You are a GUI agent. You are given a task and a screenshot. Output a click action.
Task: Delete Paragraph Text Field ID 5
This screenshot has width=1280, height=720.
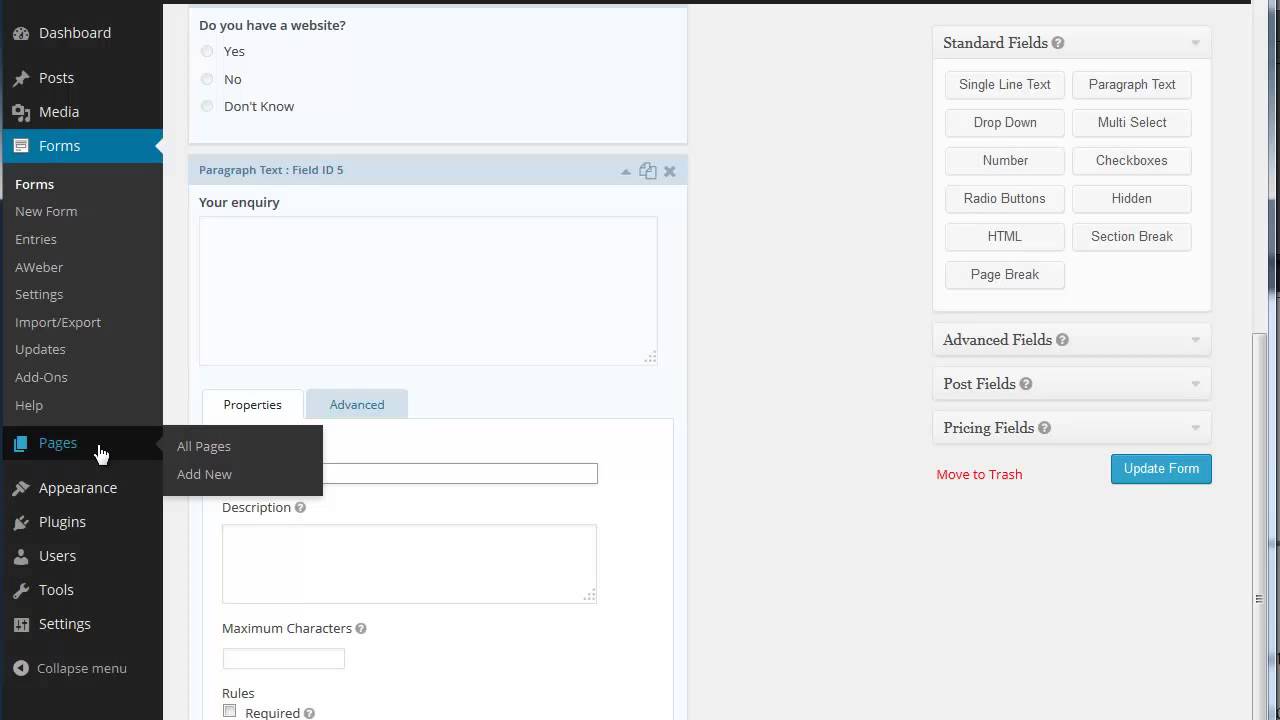tap(670, 171)
